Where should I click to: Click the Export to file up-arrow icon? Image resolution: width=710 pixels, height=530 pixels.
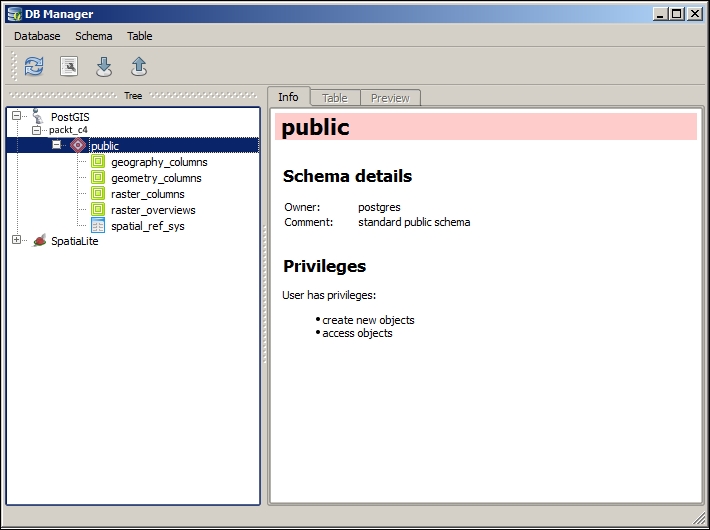(x=139, y=67)
